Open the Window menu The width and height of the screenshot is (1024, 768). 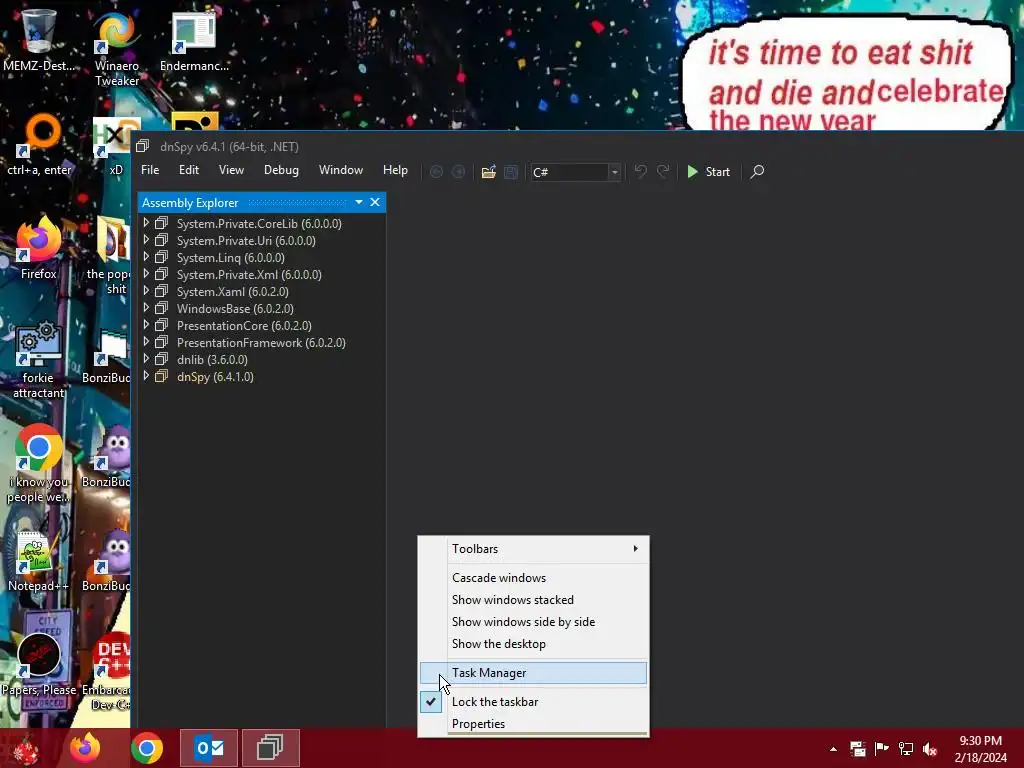point(341,170)
